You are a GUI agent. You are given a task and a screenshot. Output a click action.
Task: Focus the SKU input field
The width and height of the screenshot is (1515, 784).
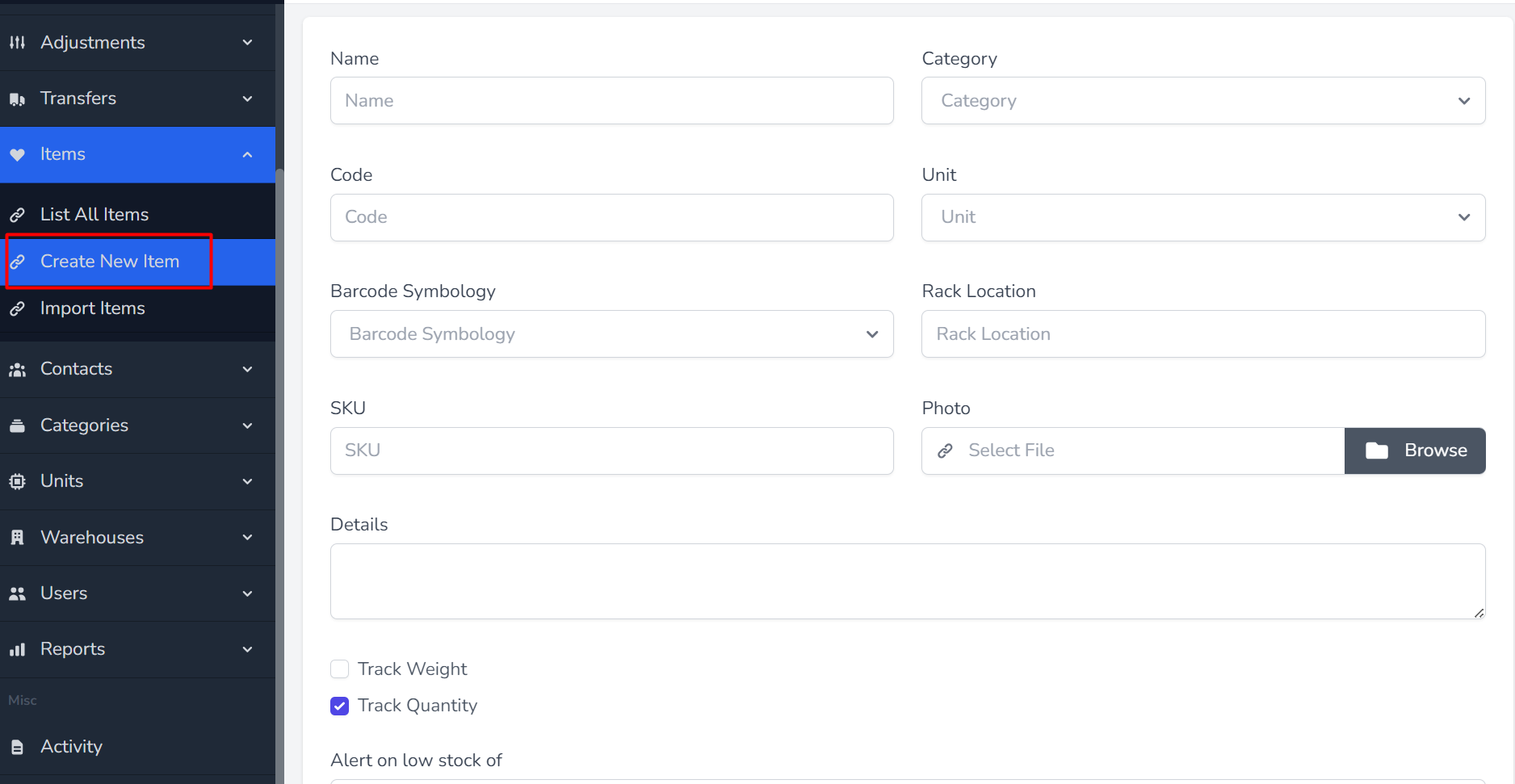[611, 451]
